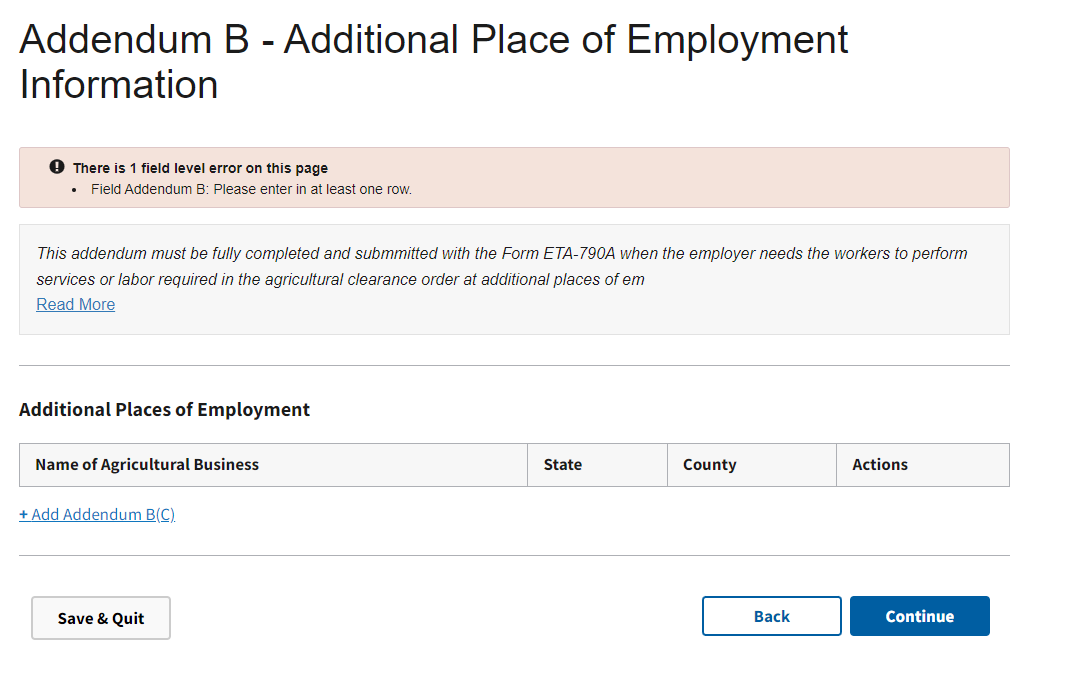Click the divider line above the Save & Quit button

pos(514,555)
